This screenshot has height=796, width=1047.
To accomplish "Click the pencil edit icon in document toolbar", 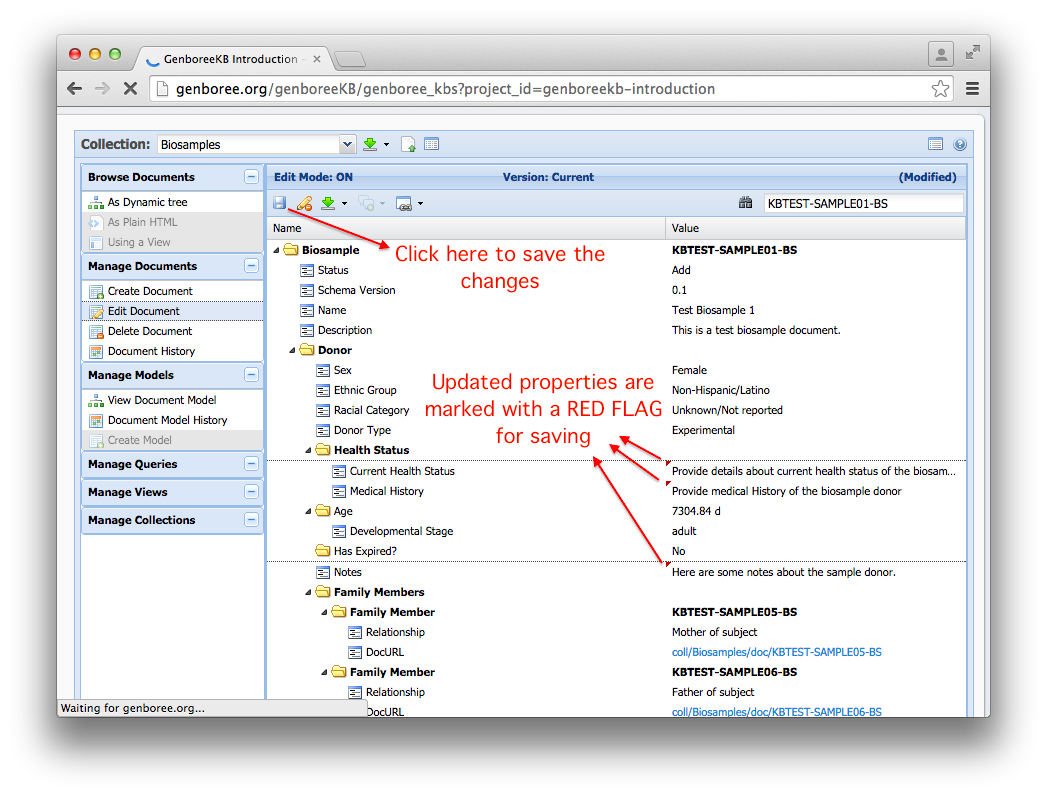I will (x=304, y=203).
